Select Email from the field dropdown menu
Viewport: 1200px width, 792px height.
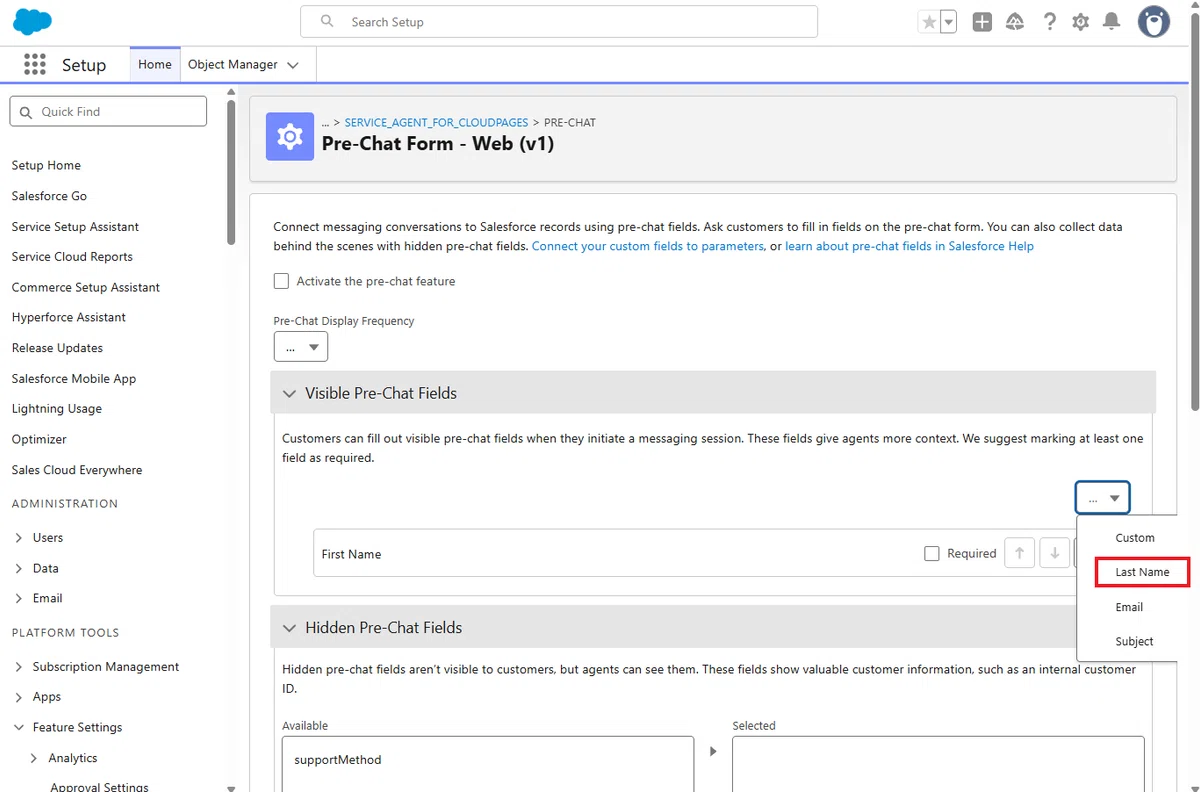[1129, 607]
